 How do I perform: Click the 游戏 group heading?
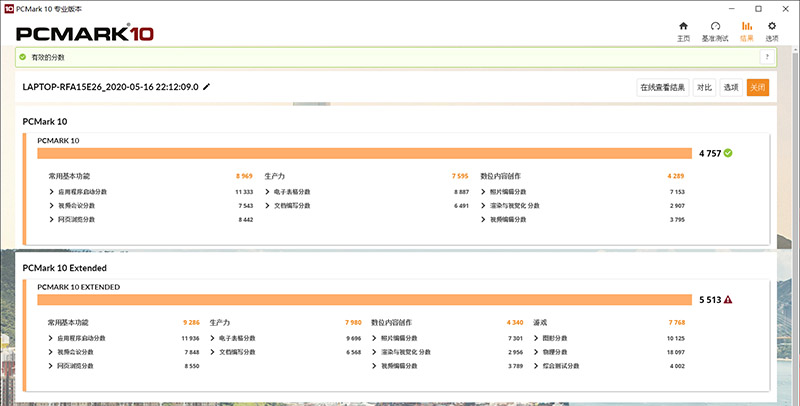pyautogui.click(x=540, y=322)
